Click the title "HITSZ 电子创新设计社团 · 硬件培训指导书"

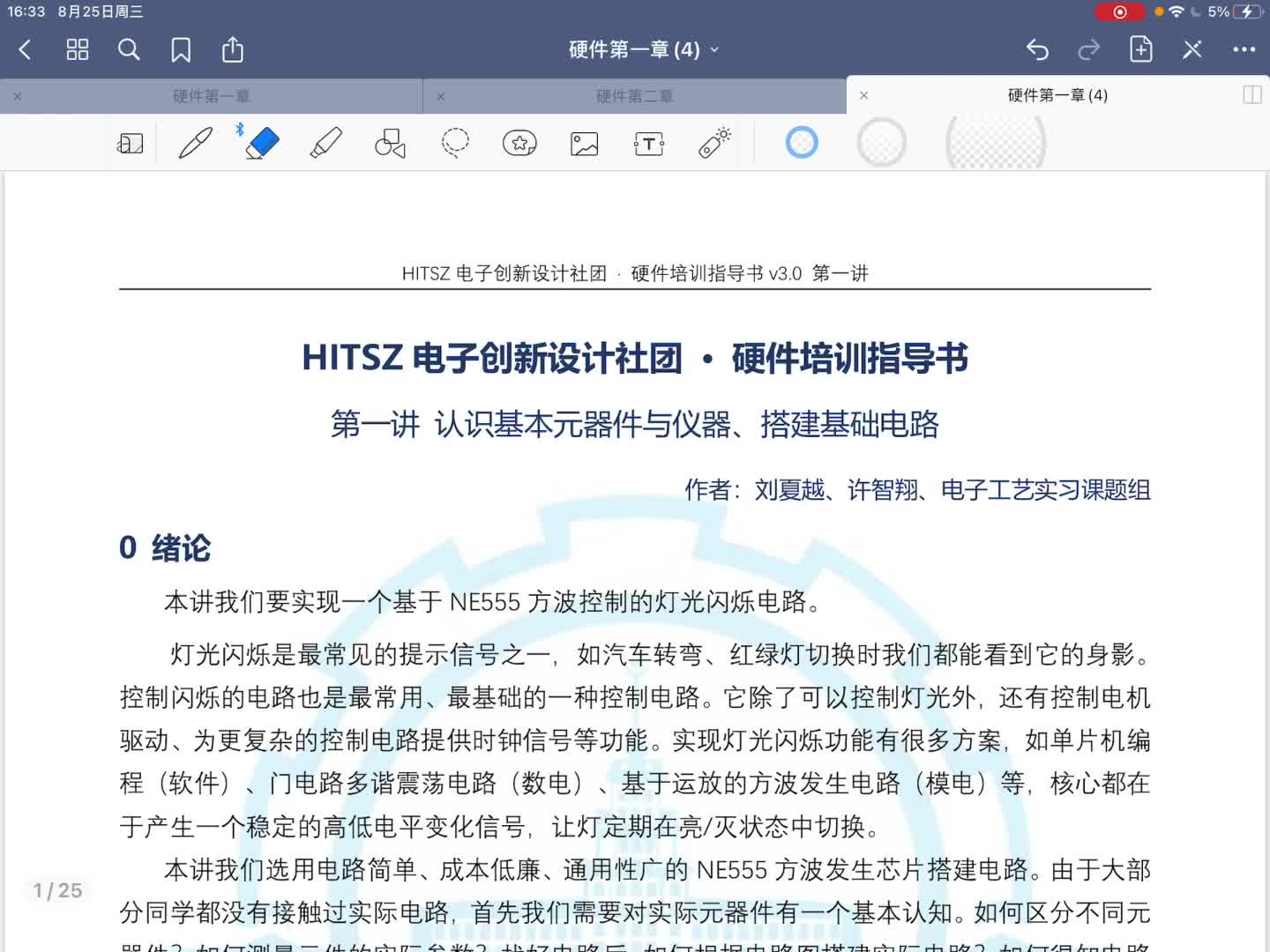pyautogui.click(x=635, y=358)
